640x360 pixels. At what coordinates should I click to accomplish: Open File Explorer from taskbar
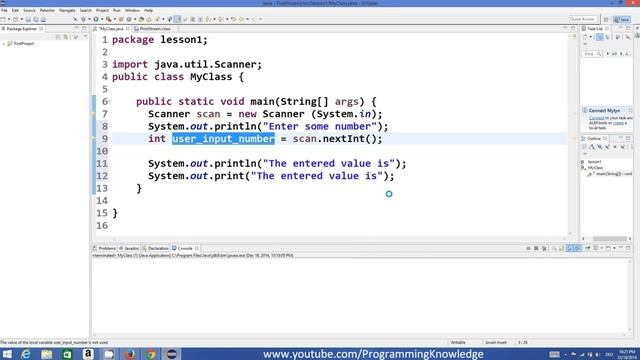[x=47, y=354]
